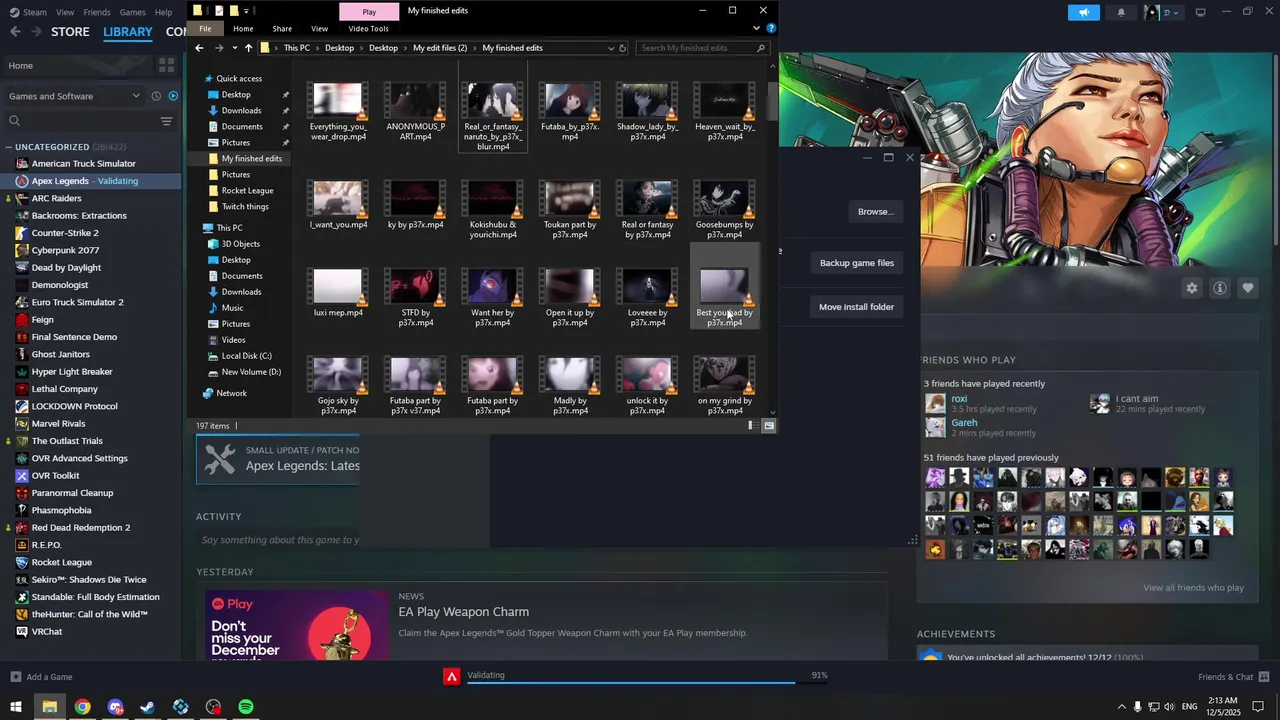
Task: Click Steam announcements megaphone button
Action: tap(1083, 12)
